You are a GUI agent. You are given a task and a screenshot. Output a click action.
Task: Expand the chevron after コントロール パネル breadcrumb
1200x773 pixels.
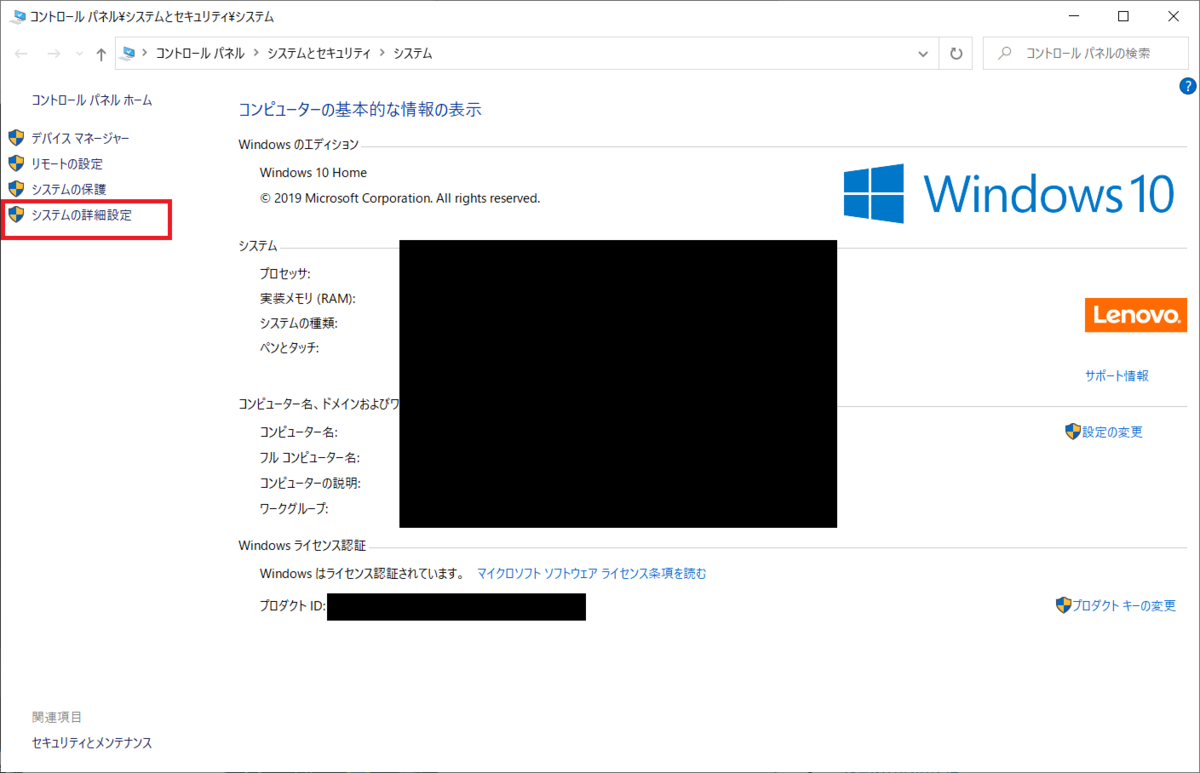(x=257, y=53)
